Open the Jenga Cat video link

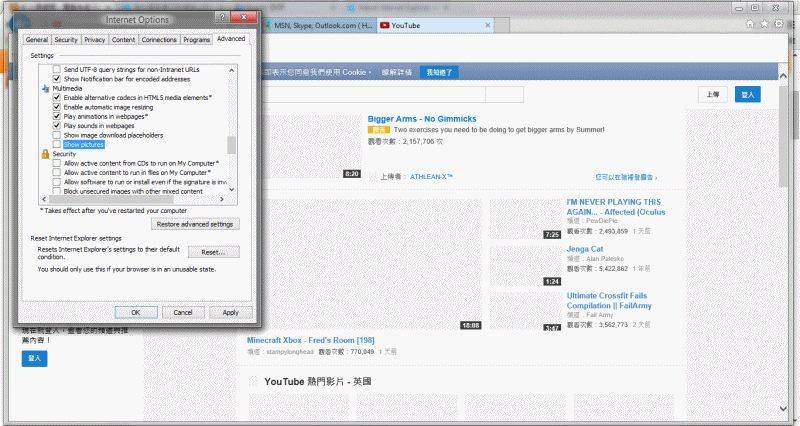(x=585, y=249)
